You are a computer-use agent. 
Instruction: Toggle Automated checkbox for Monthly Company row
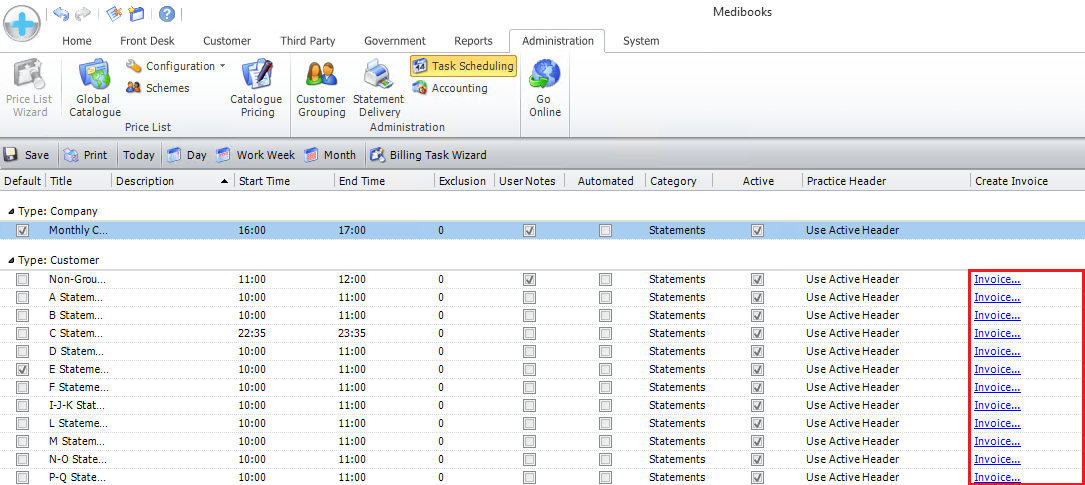click(x=605, y=230)
